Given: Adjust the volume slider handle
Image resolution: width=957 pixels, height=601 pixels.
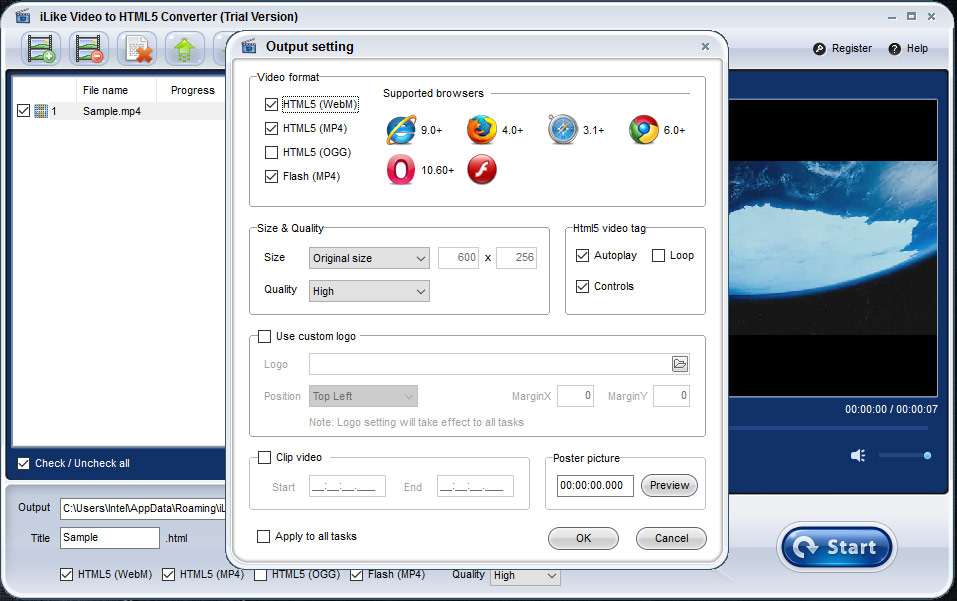Looking at the screenshot, I should click(x=927, y=456).
